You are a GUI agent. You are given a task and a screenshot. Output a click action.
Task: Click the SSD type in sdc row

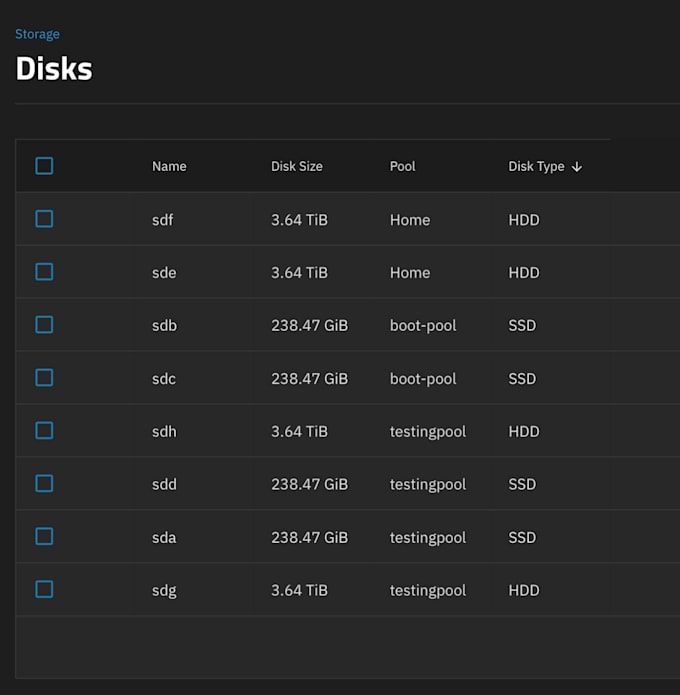coord(522,379)
